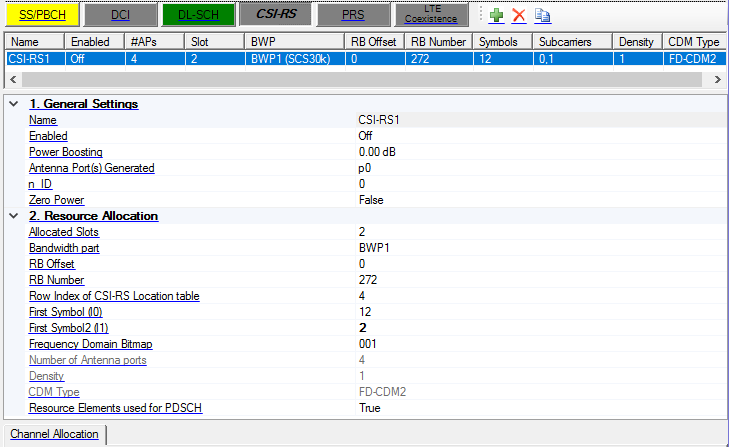
Task: Edit the Frequency Domain Bitmap value 001
Action: pyautogui.click(x=541, y=344)
